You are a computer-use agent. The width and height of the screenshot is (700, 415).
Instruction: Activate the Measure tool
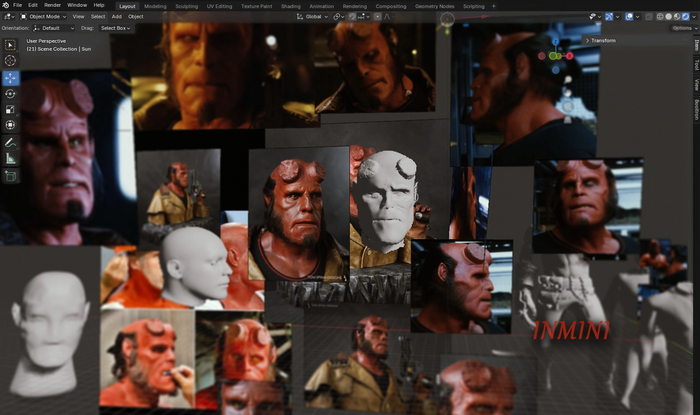coord(11,159)
